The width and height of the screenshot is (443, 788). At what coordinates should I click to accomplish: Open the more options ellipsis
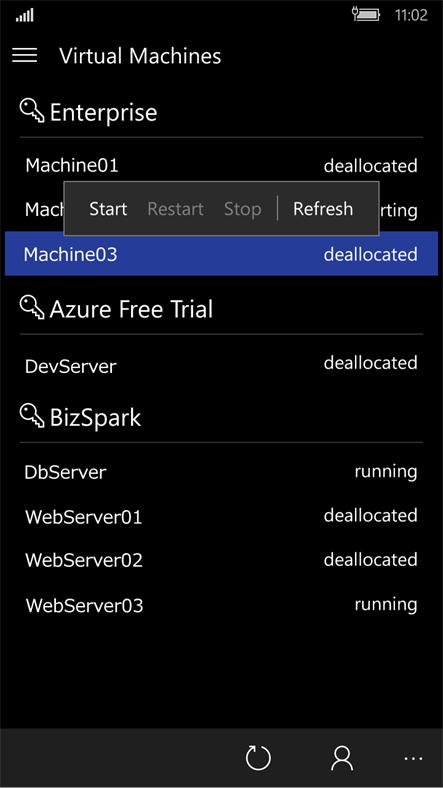(x=413, y=758)
